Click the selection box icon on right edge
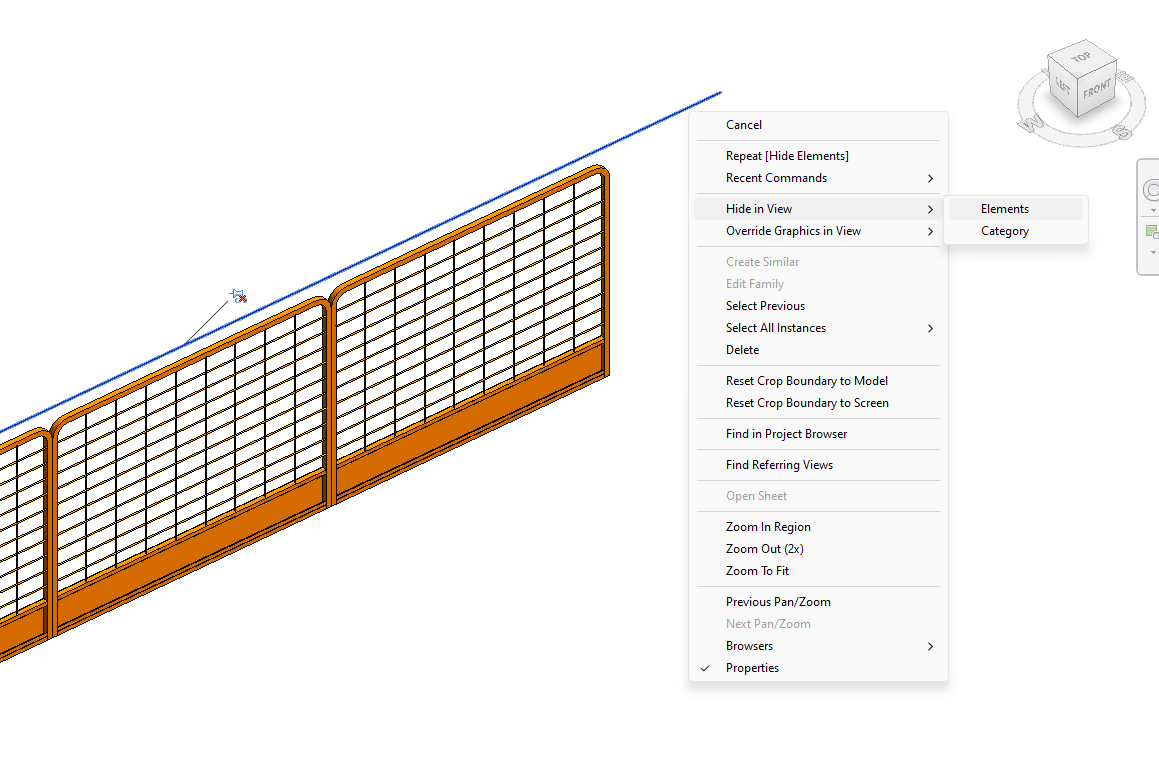 click(x=1151, y=229)
